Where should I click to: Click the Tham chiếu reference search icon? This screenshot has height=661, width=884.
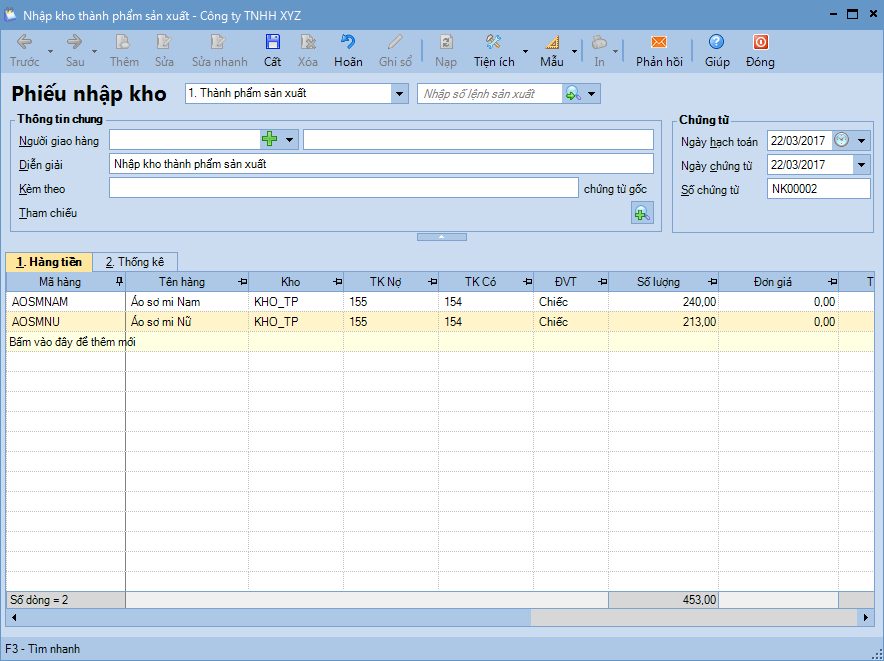pyautogui.click(x=641, y=213)
